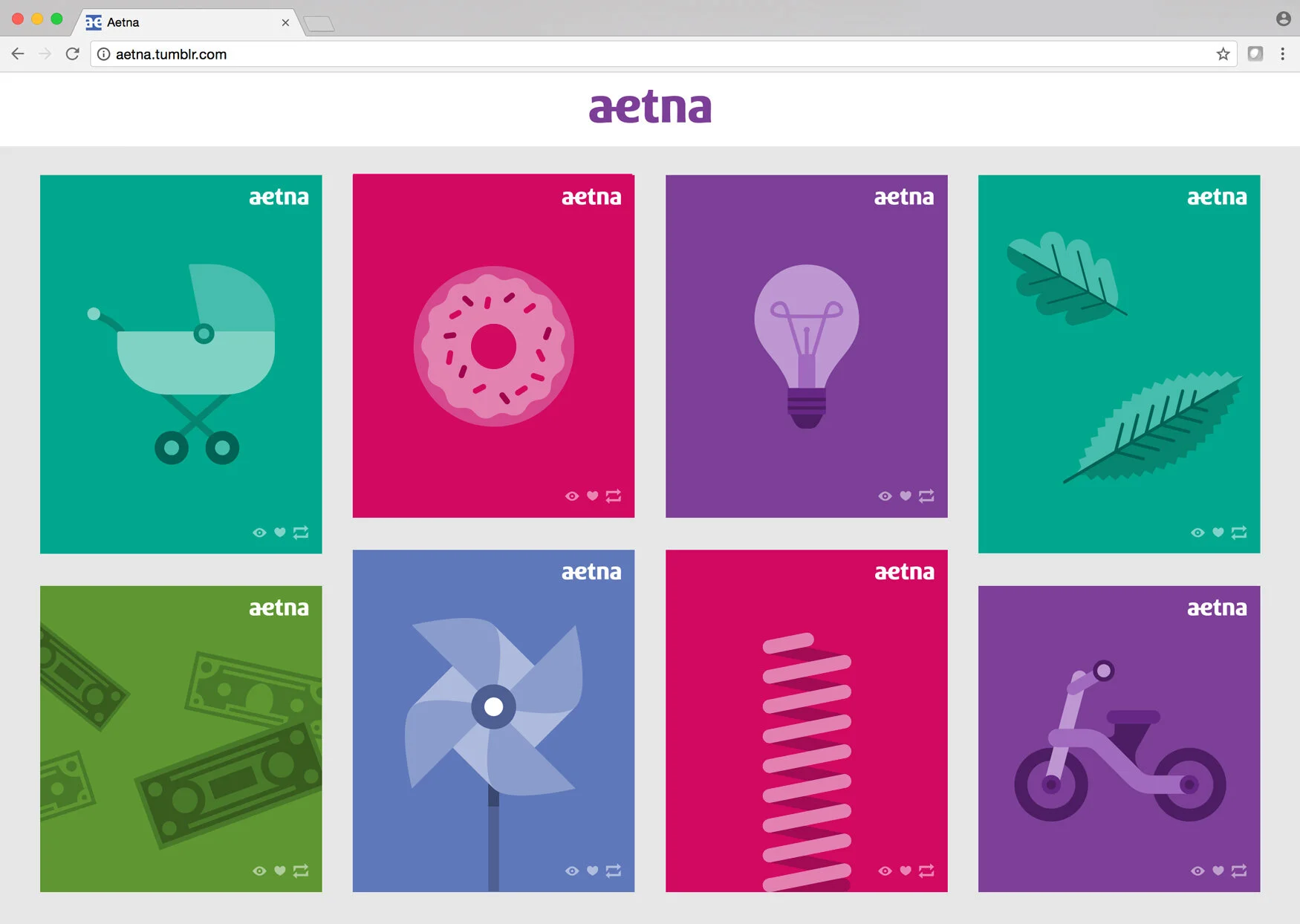Screen dimensions: 1300x924
Task: Open the Chrome profile avatar menu
Action: pos(1283,19)
